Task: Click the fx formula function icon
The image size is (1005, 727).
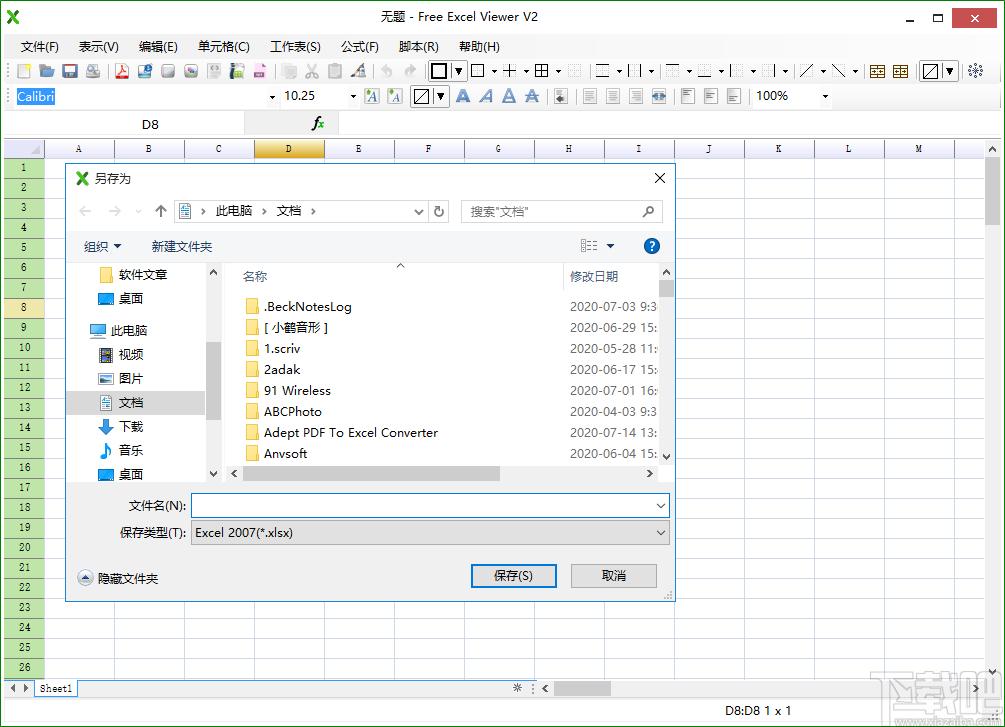Action: 318,123
